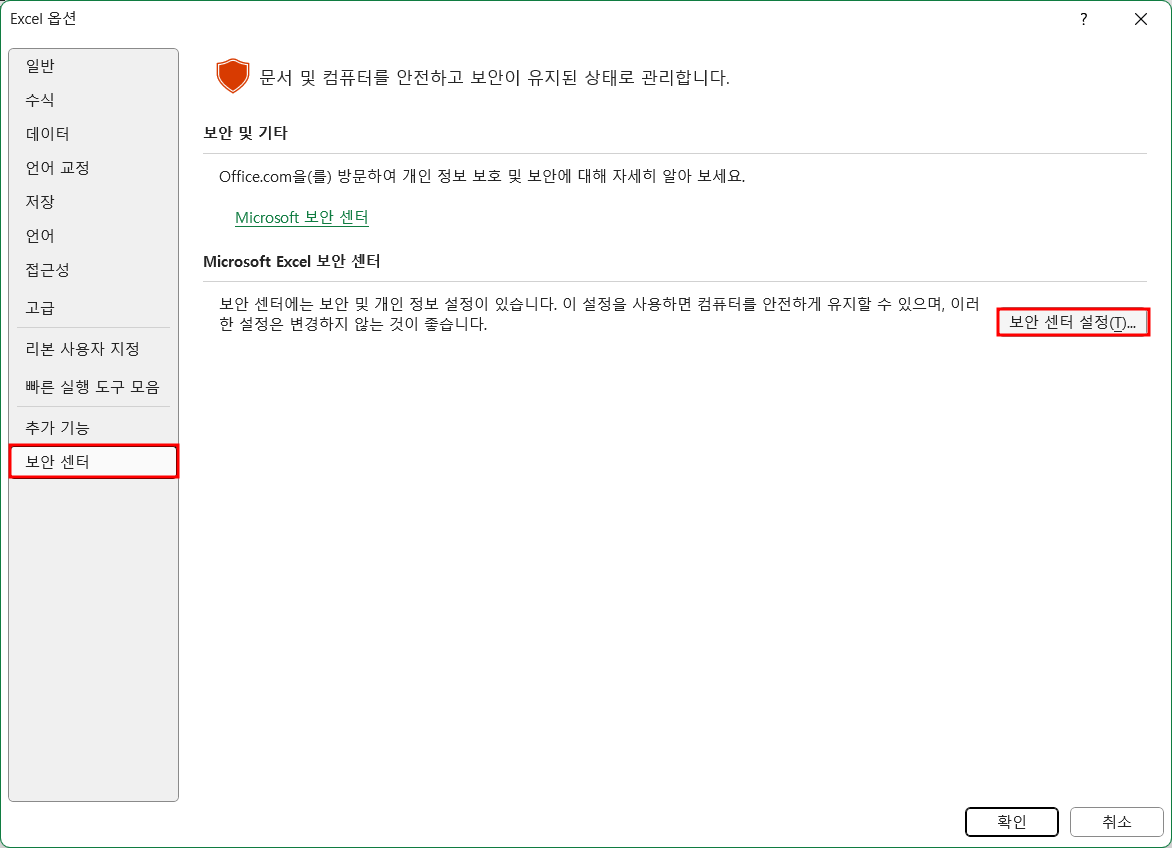
Task: Select the 저장 category
Action: pyautogui.click(x=93, y=202)
